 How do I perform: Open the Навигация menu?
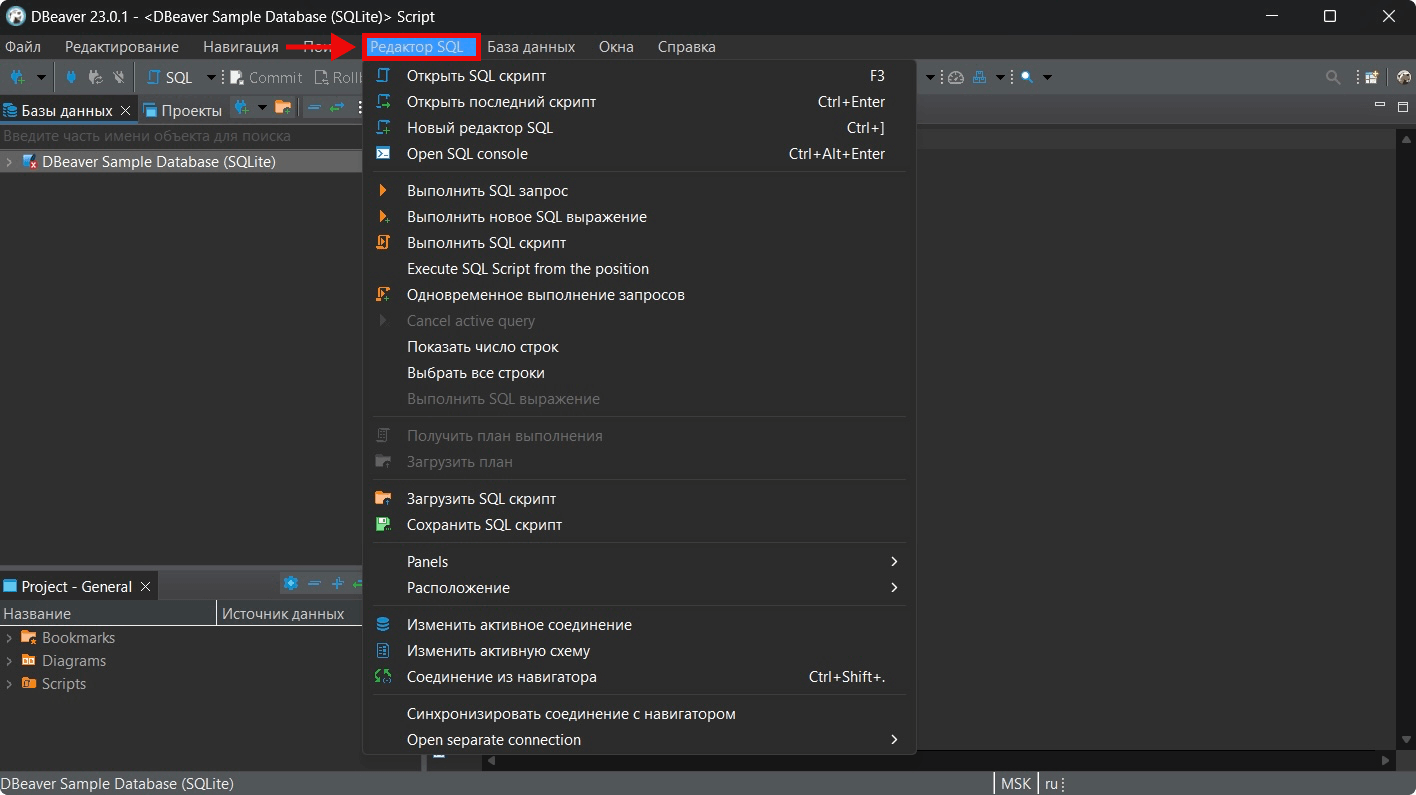click(241, 47)
